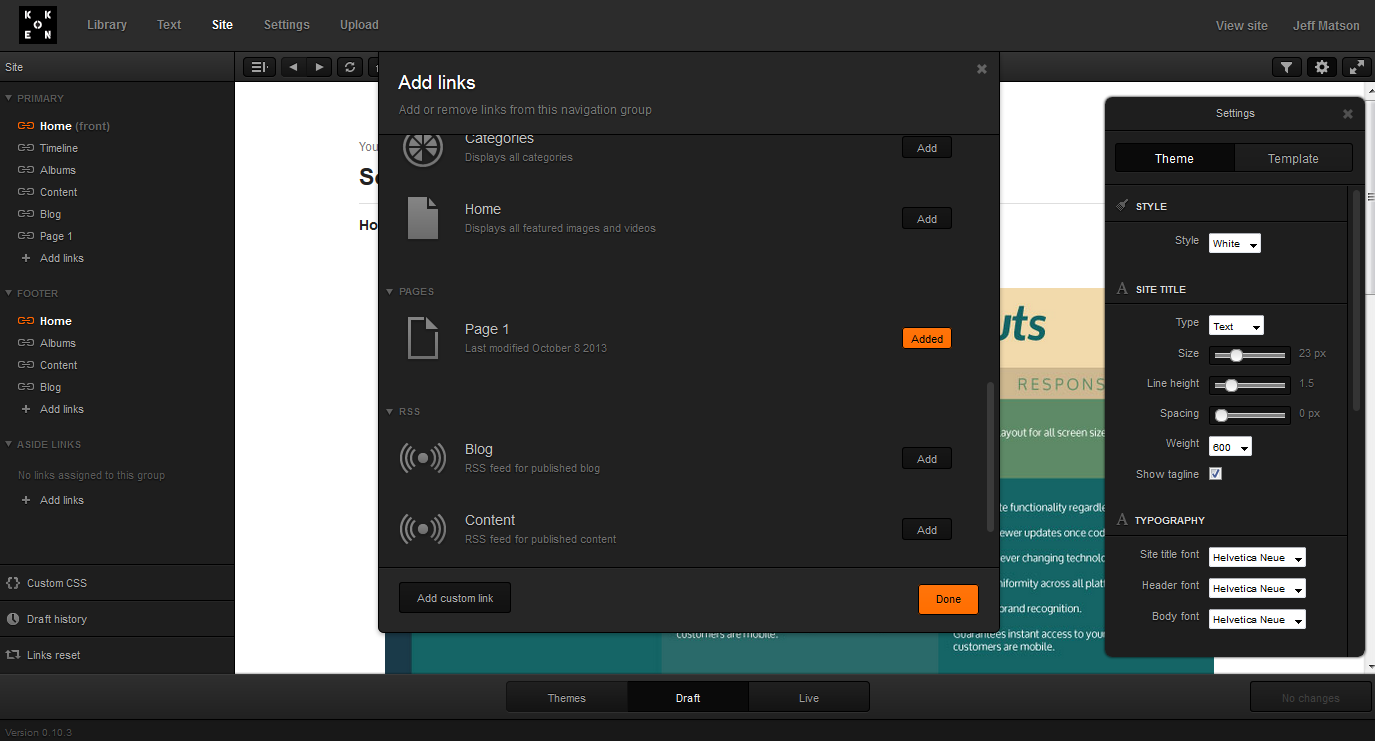Open the Style dropdown set to White
The height and width of the screenshot is (741, 1375).
click(1235, 243)
